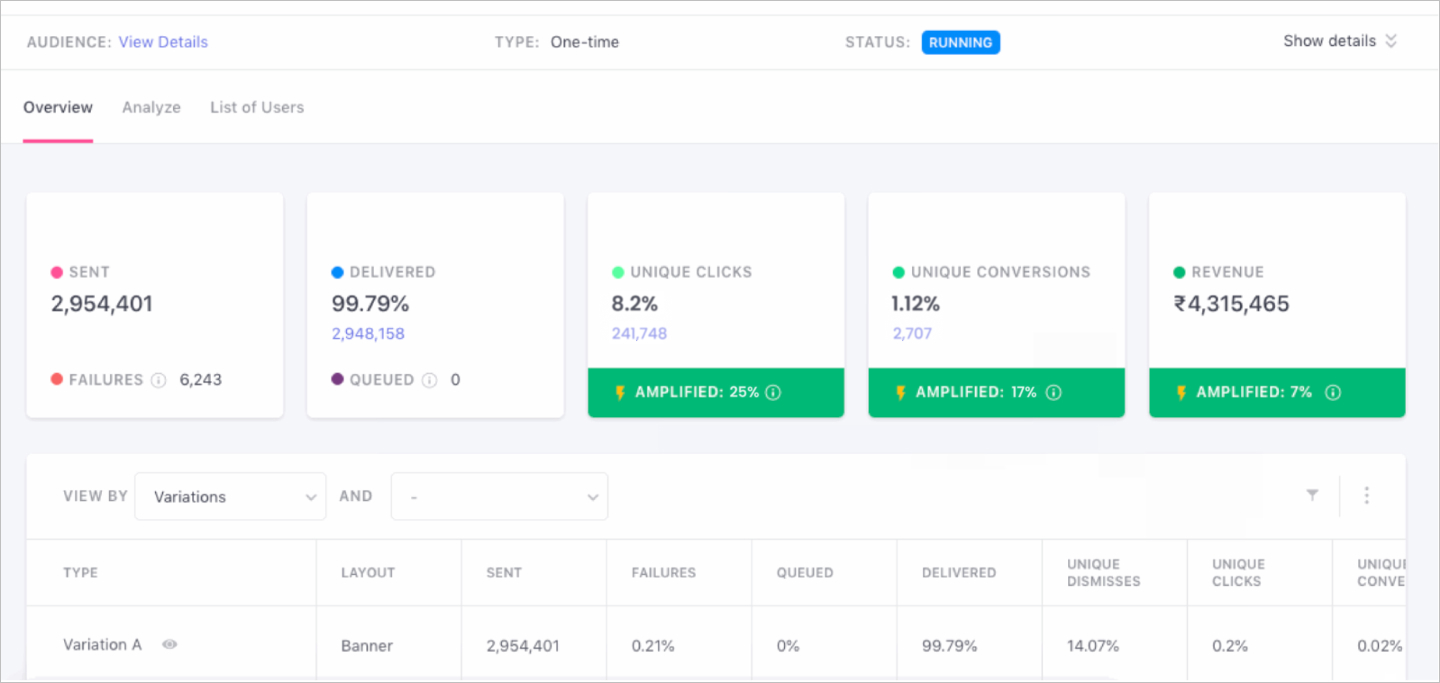Image resolution: width=1440 pixels, height=683 pixels.
Task: Click the lightning bolt on Unique Clicks card
Action: pyautogui.click(x=620, y=392)
